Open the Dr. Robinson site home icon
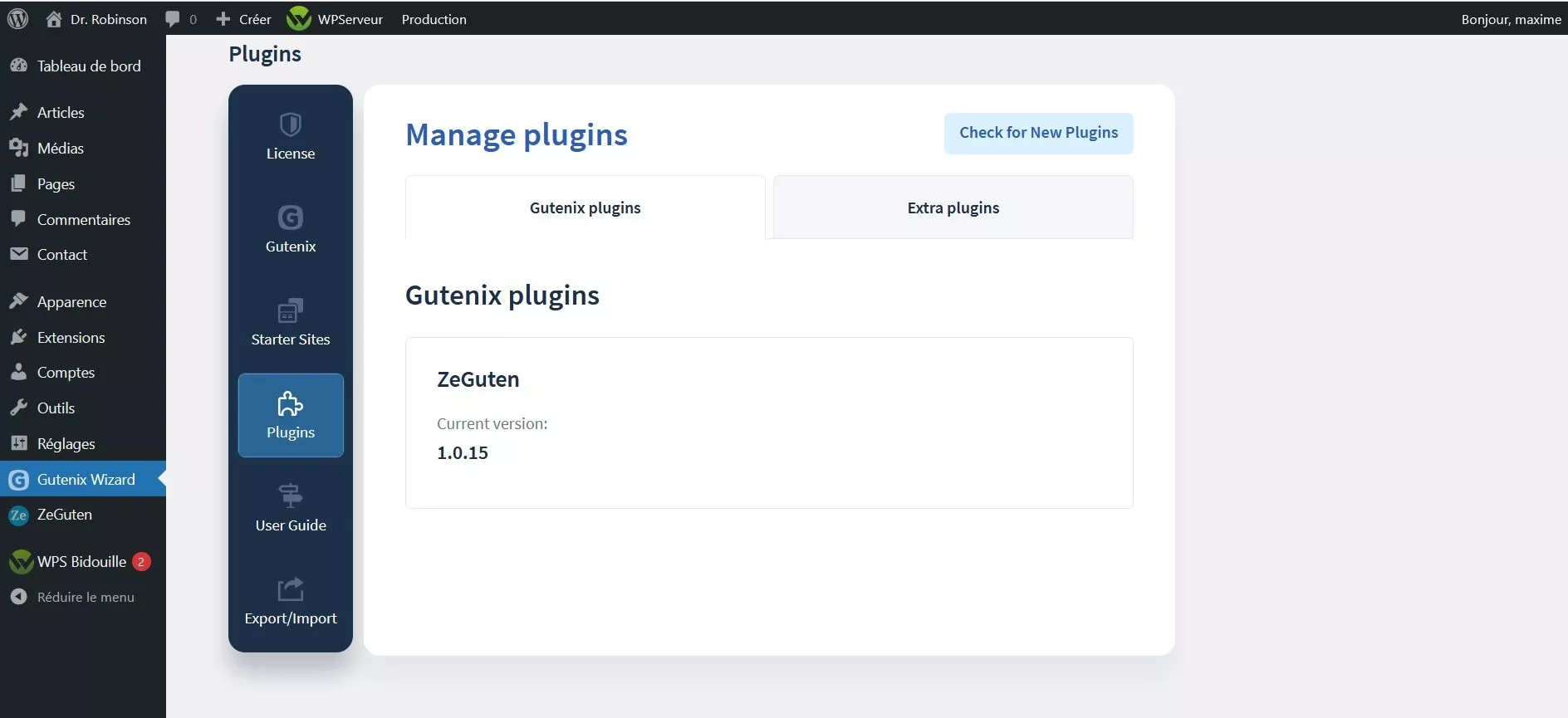This screenshot has height=718, width=1568. coord(54,19)
